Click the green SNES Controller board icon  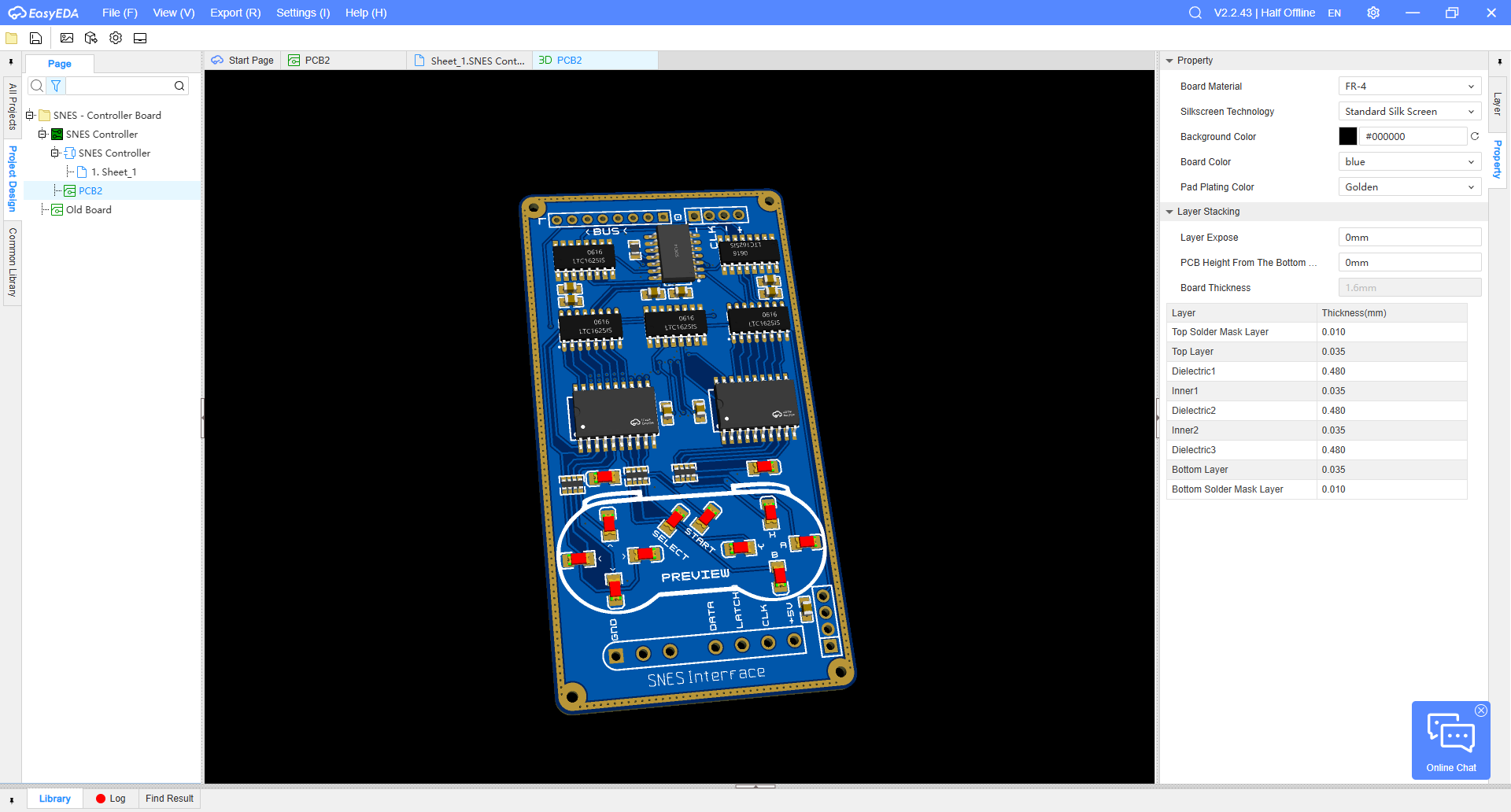coord(57,135)
